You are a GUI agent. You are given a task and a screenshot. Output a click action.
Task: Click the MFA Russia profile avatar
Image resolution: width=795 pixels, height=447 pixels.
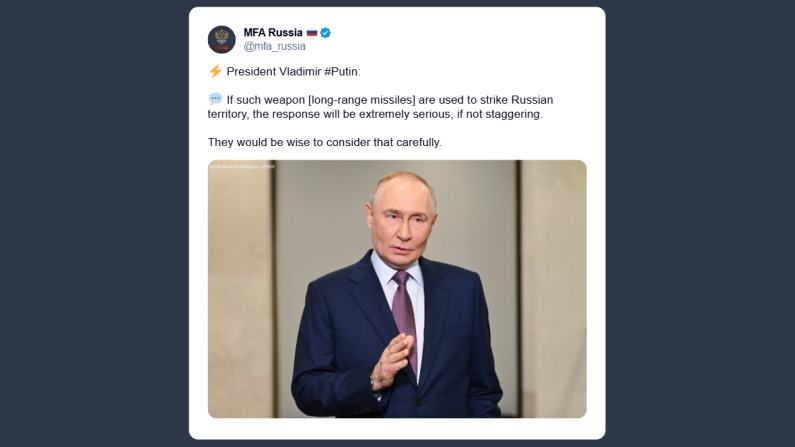tap(221, 39)
